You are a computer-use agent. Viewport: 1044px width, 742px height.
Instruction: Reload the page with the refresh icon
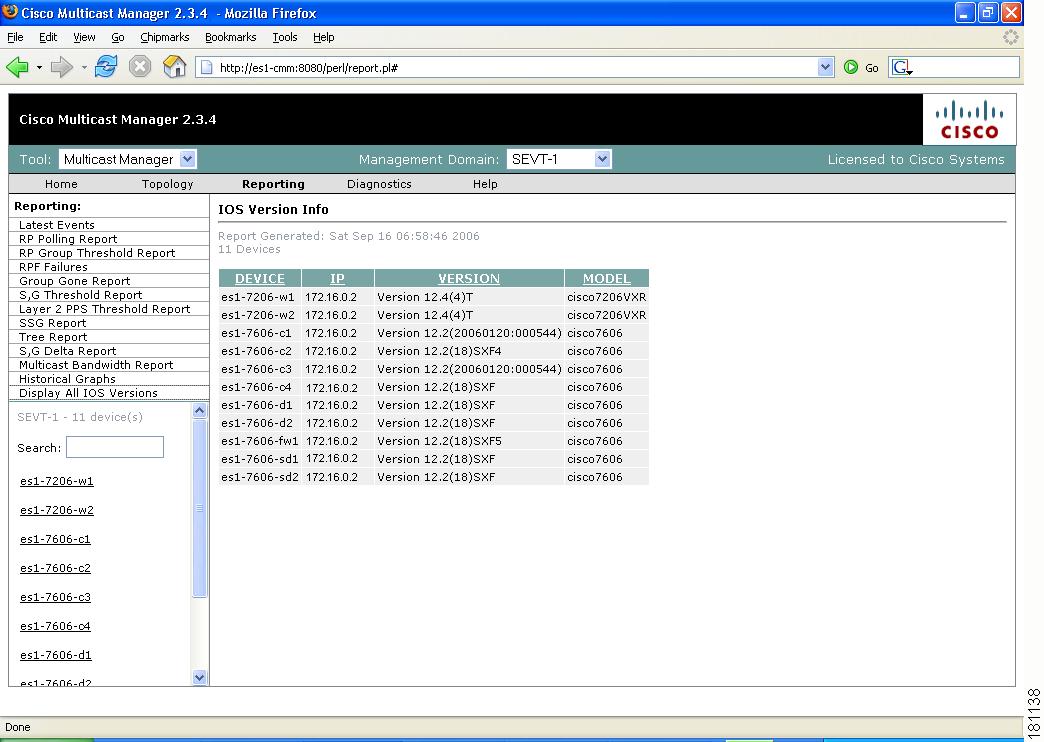[106, 67]
